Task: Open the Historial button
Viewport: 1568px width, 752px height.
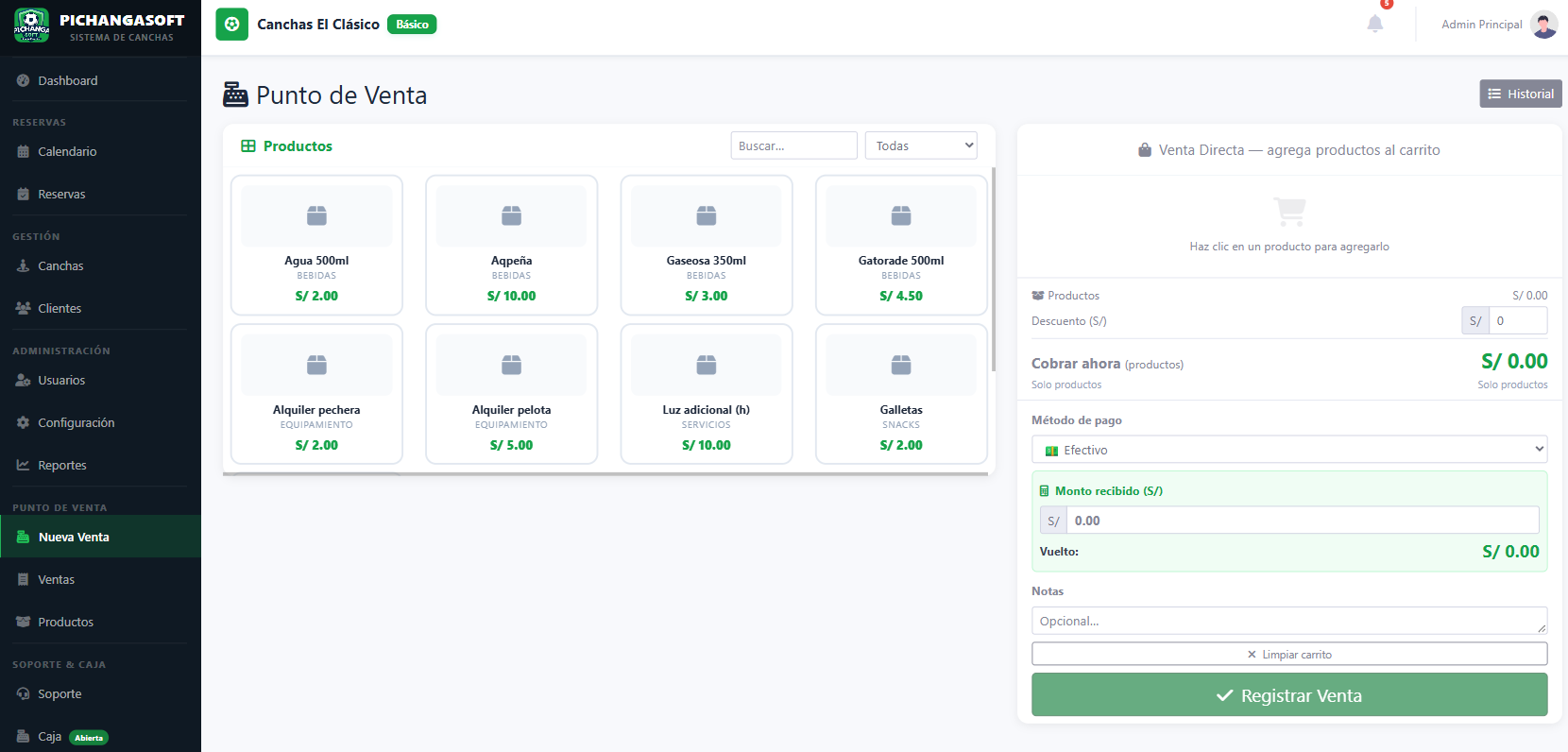Action: pos(1521,94)
